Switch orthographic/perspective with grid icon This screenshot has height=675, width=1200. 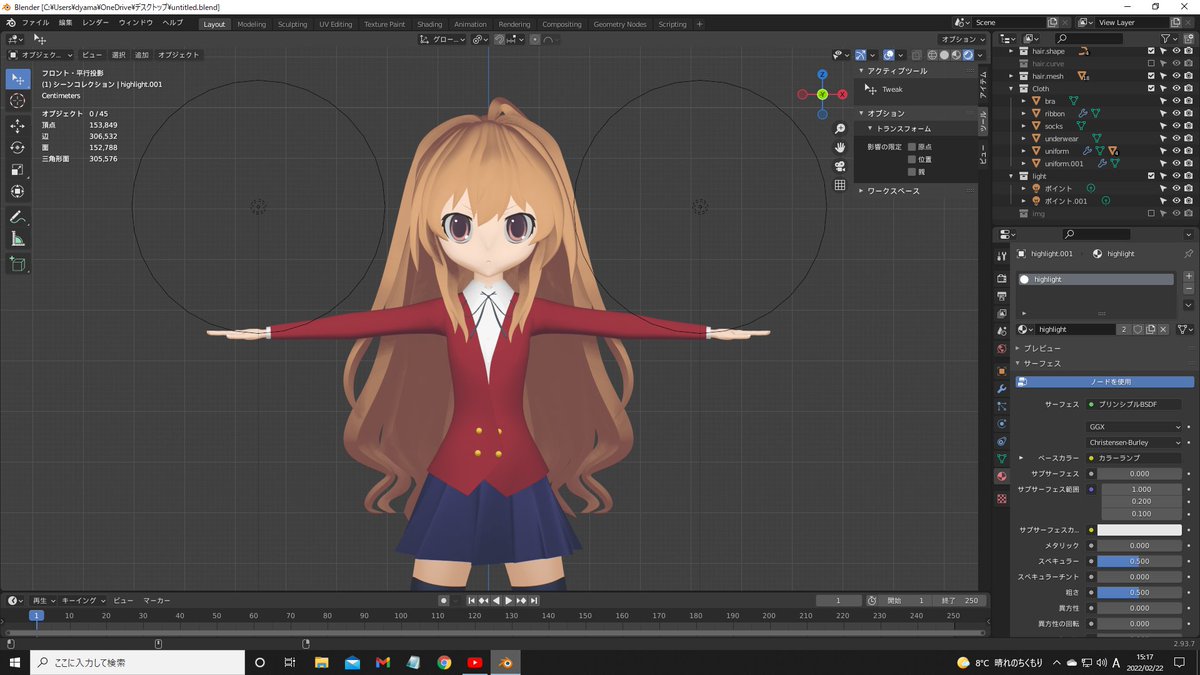[840, 185]
